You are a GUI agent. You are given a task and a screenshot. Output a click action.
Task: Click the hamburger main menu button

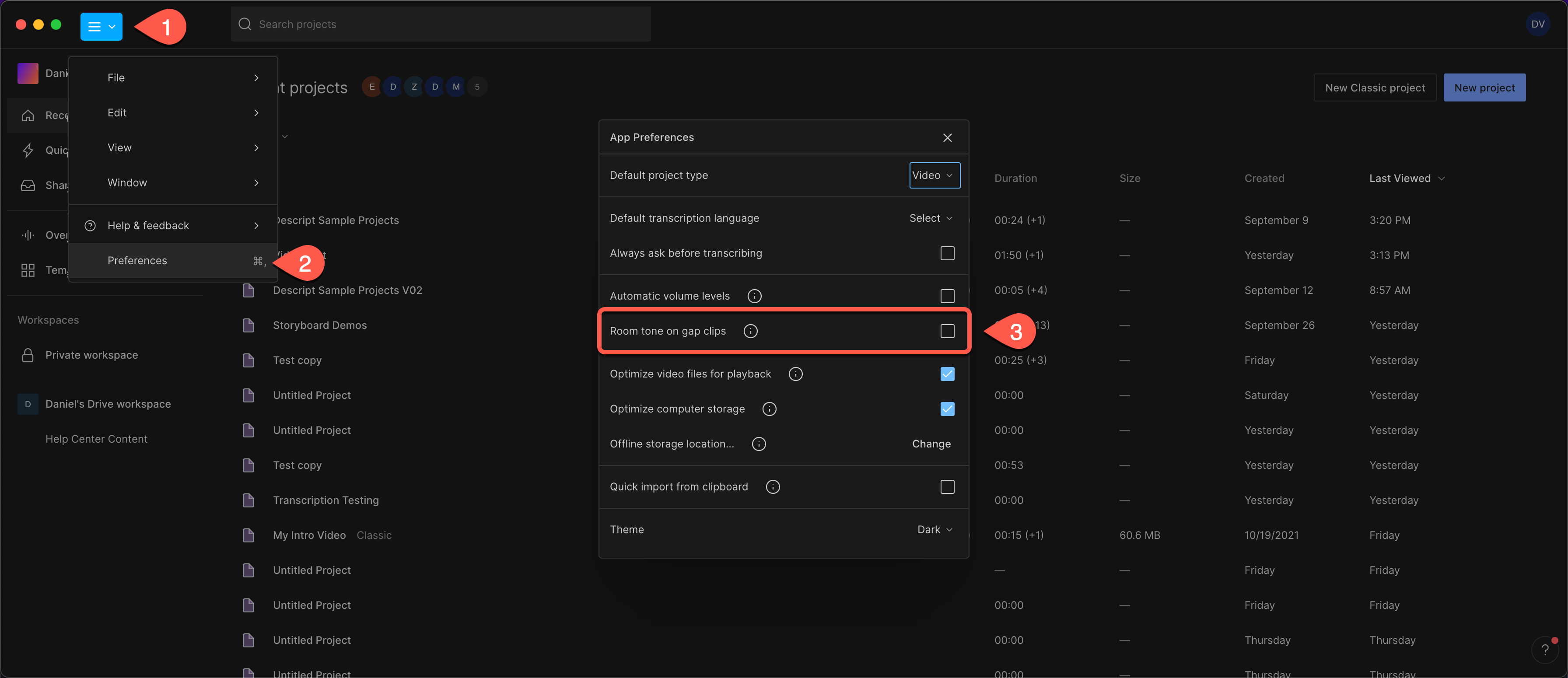pos(101,26)
